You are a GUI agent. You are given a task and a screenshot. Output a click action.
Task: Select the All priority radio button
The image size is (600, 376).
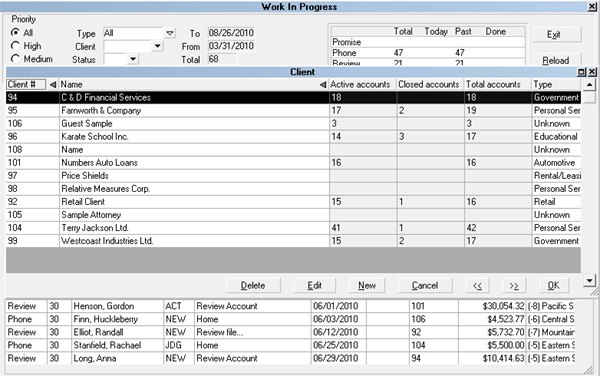coord(15,33)
